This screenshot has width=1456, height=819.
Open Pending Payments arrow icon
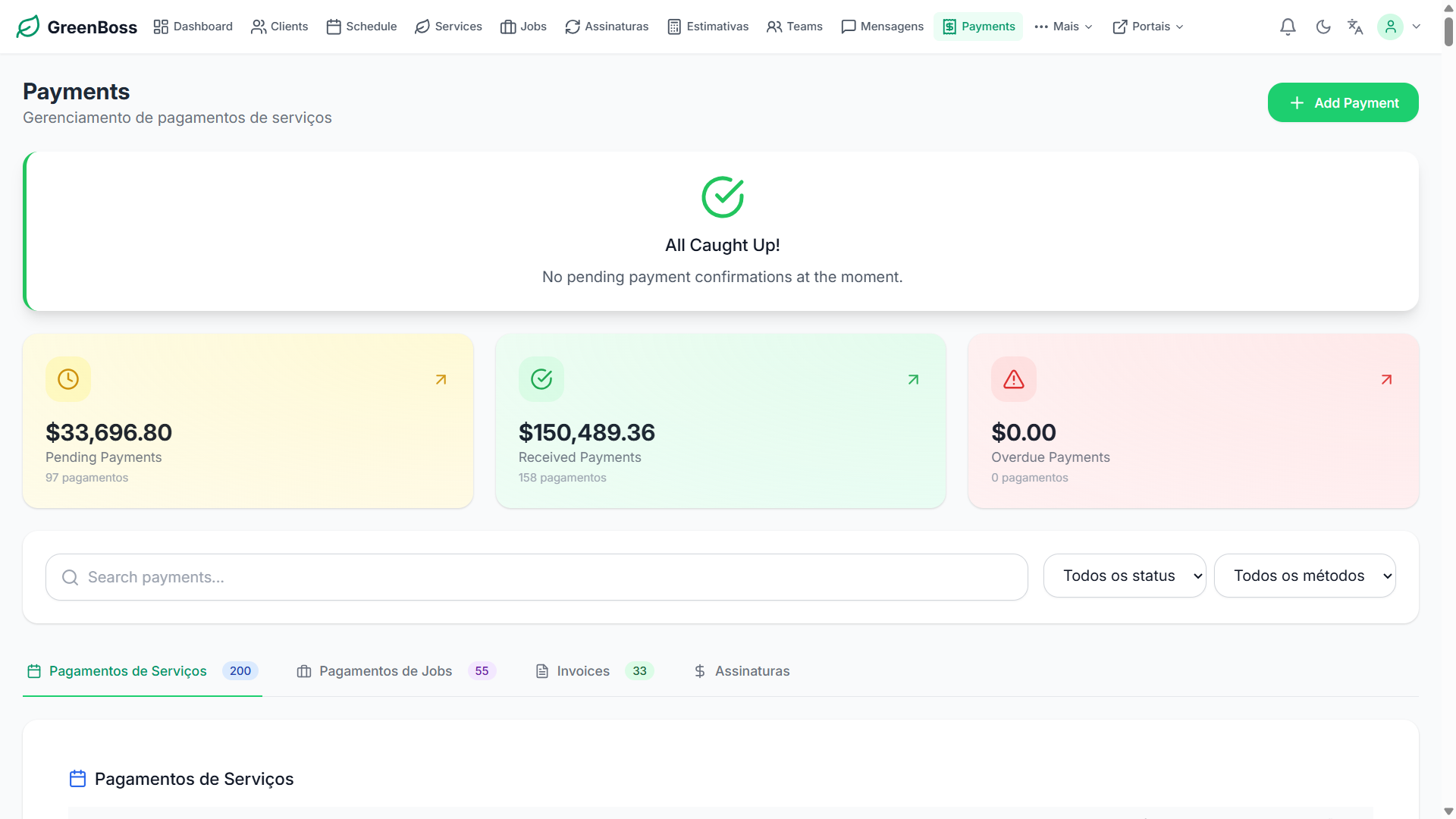pyautogui.click(x=441, y=379)
